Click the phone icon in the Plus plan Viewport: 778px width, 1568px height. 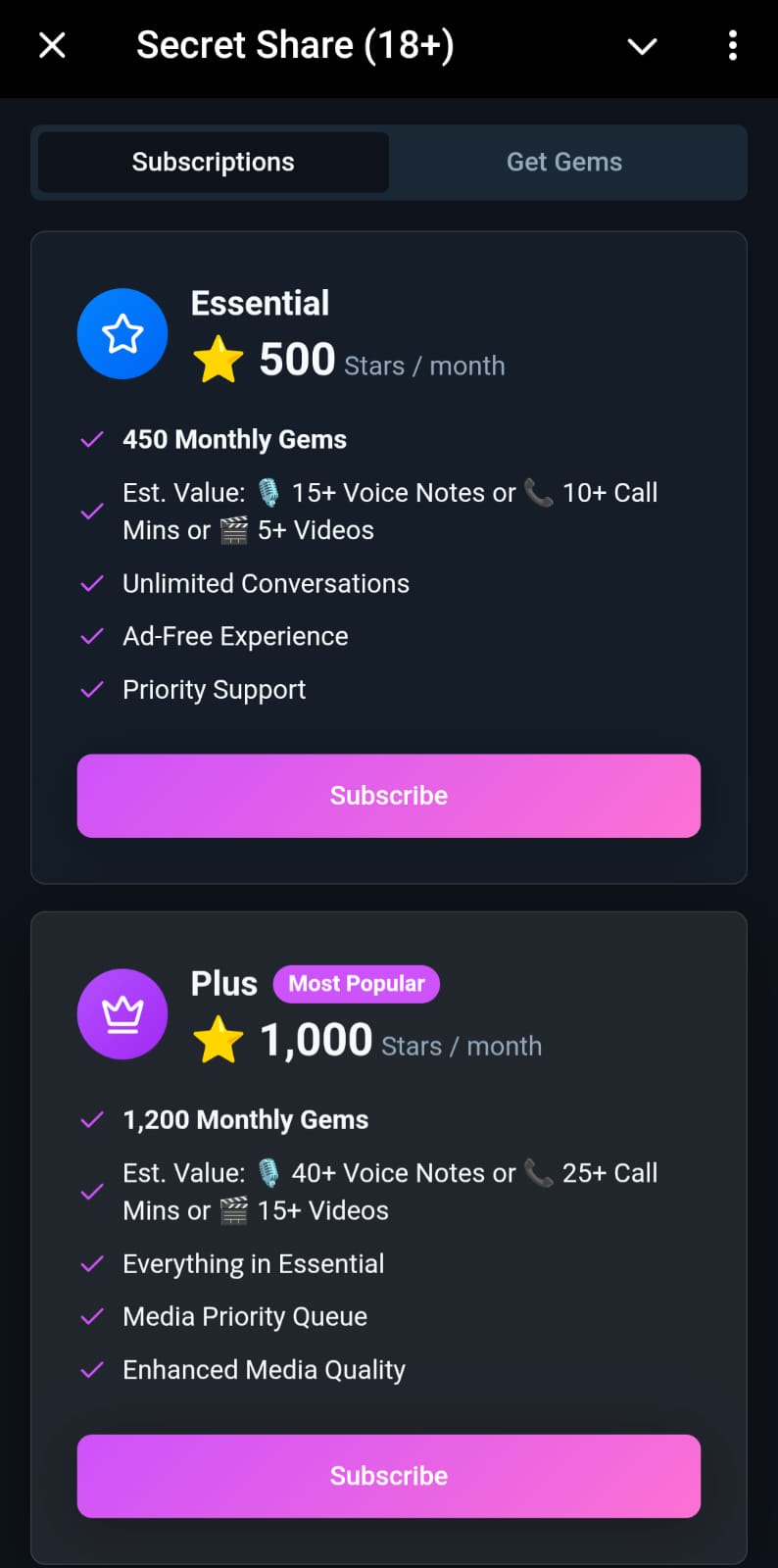tap(539, 1172)
